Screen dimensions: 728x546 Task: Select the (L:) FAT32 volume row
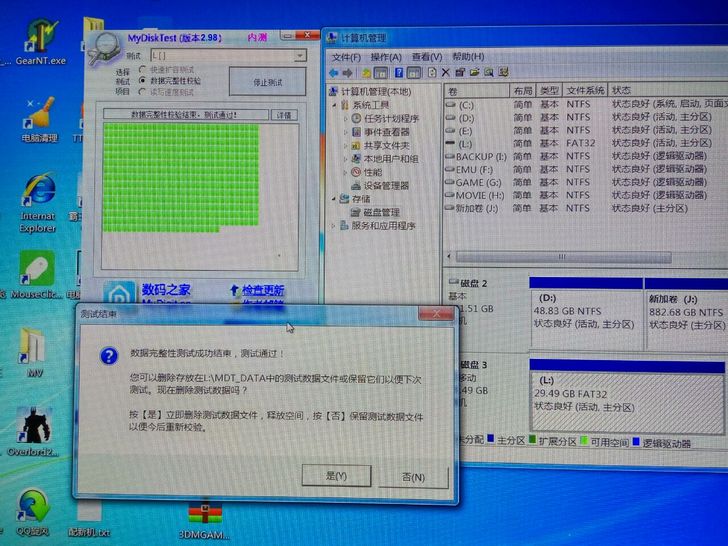(586, 143)
